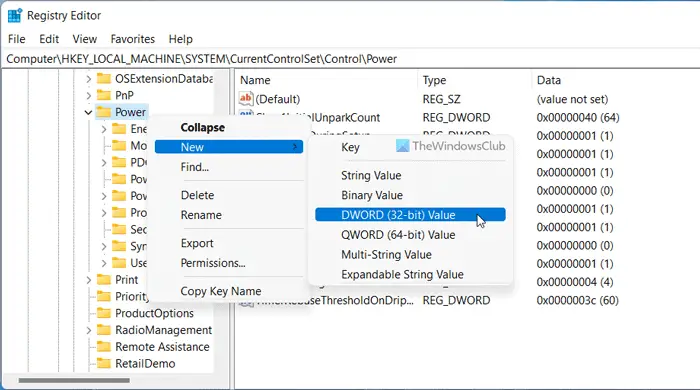700x390 pixels.
Task: Click the PnP folder icon
Action: coord(104,95)
